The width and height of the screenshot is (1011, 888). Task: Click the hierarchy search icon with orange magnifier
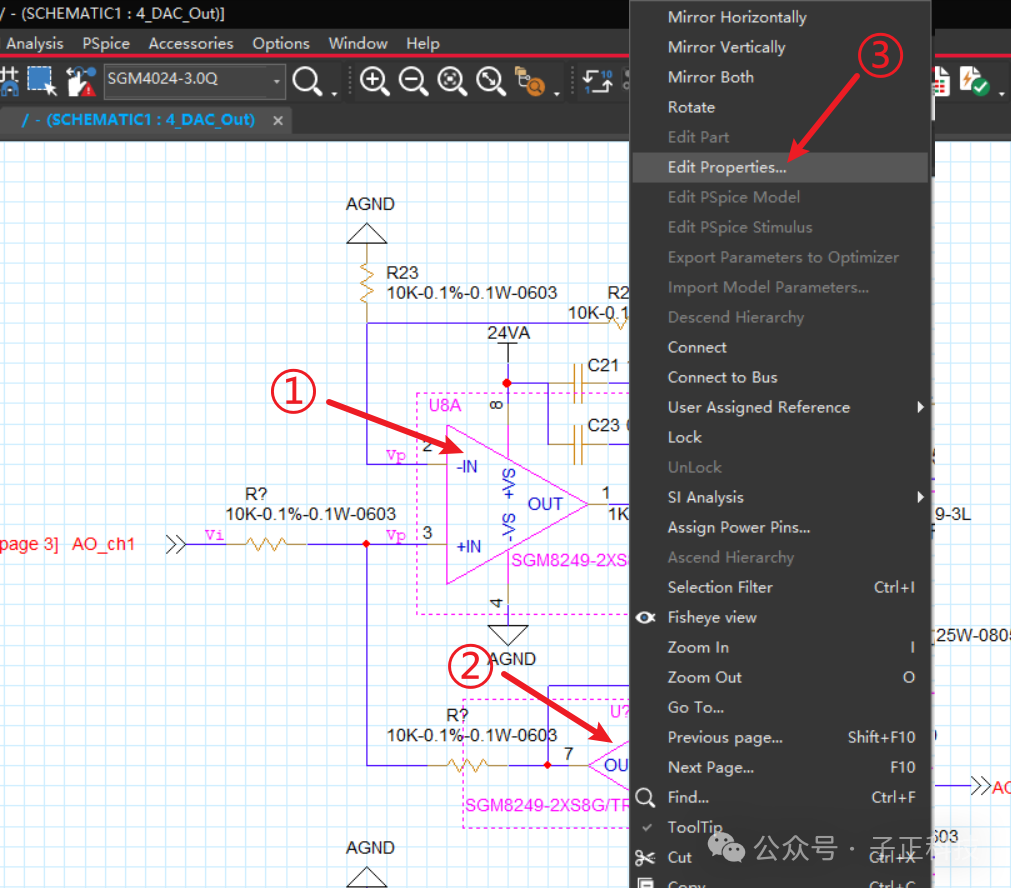530,81
